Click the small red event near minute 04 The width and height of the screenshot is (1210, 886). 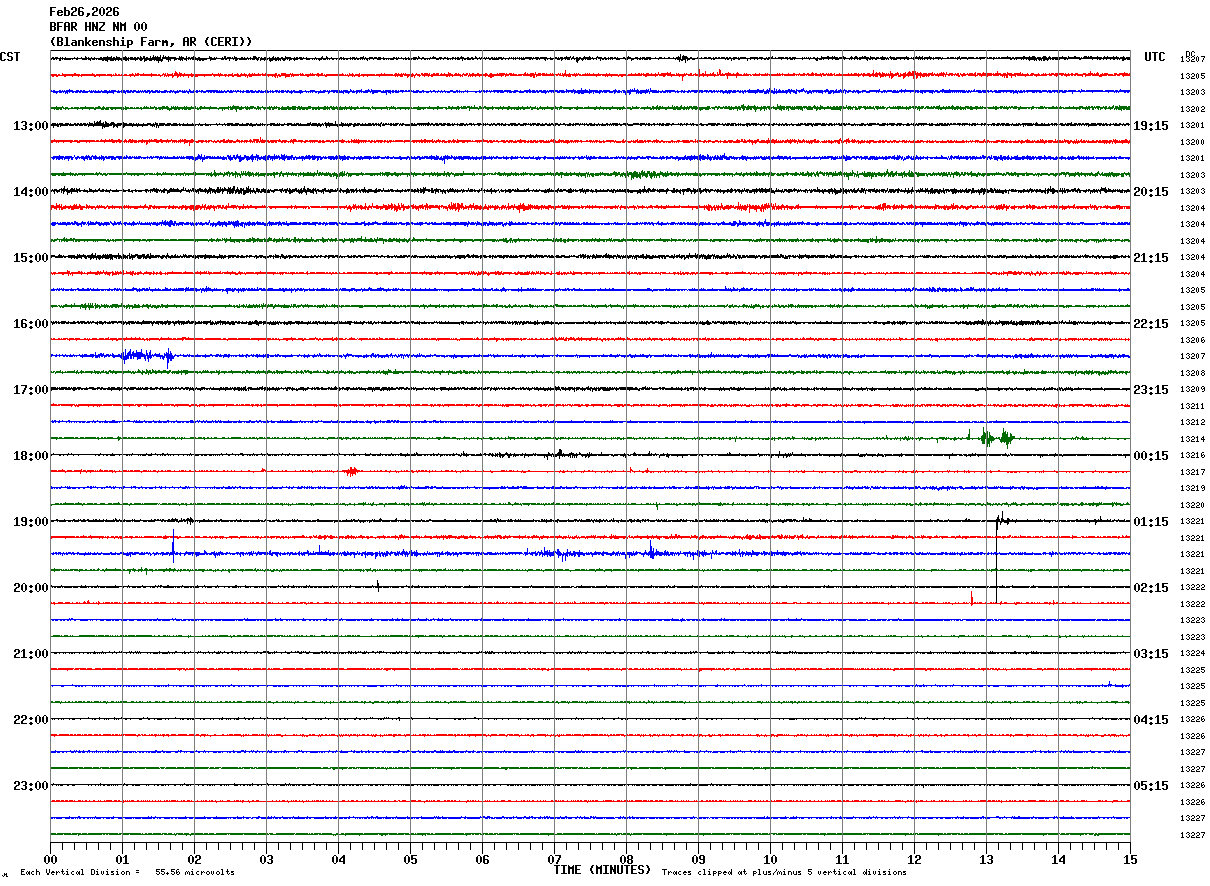350,470
